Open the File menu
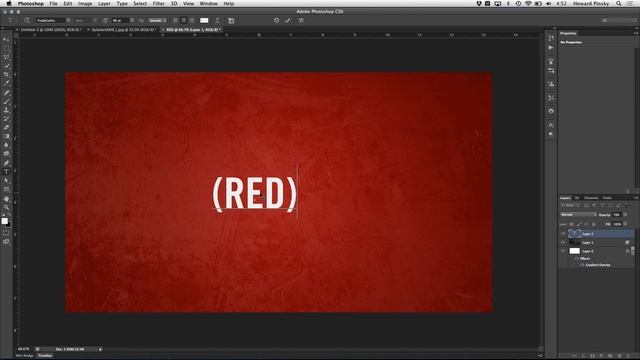The width and height of the screenshot is (640, 360). (x=53, y=4)
